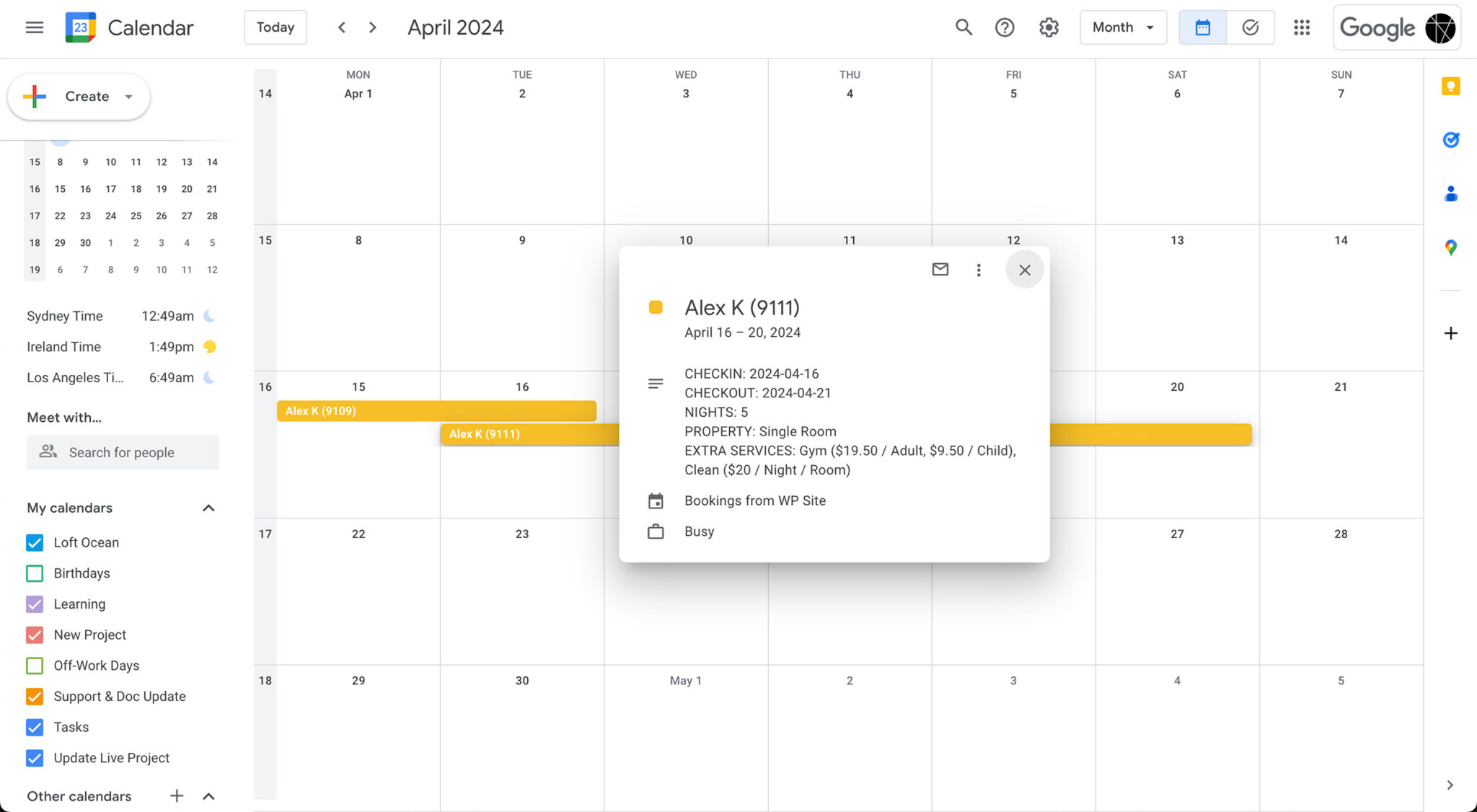Open Google Maps side panel
This screenshot has height=812, width=1477.
1450,247
